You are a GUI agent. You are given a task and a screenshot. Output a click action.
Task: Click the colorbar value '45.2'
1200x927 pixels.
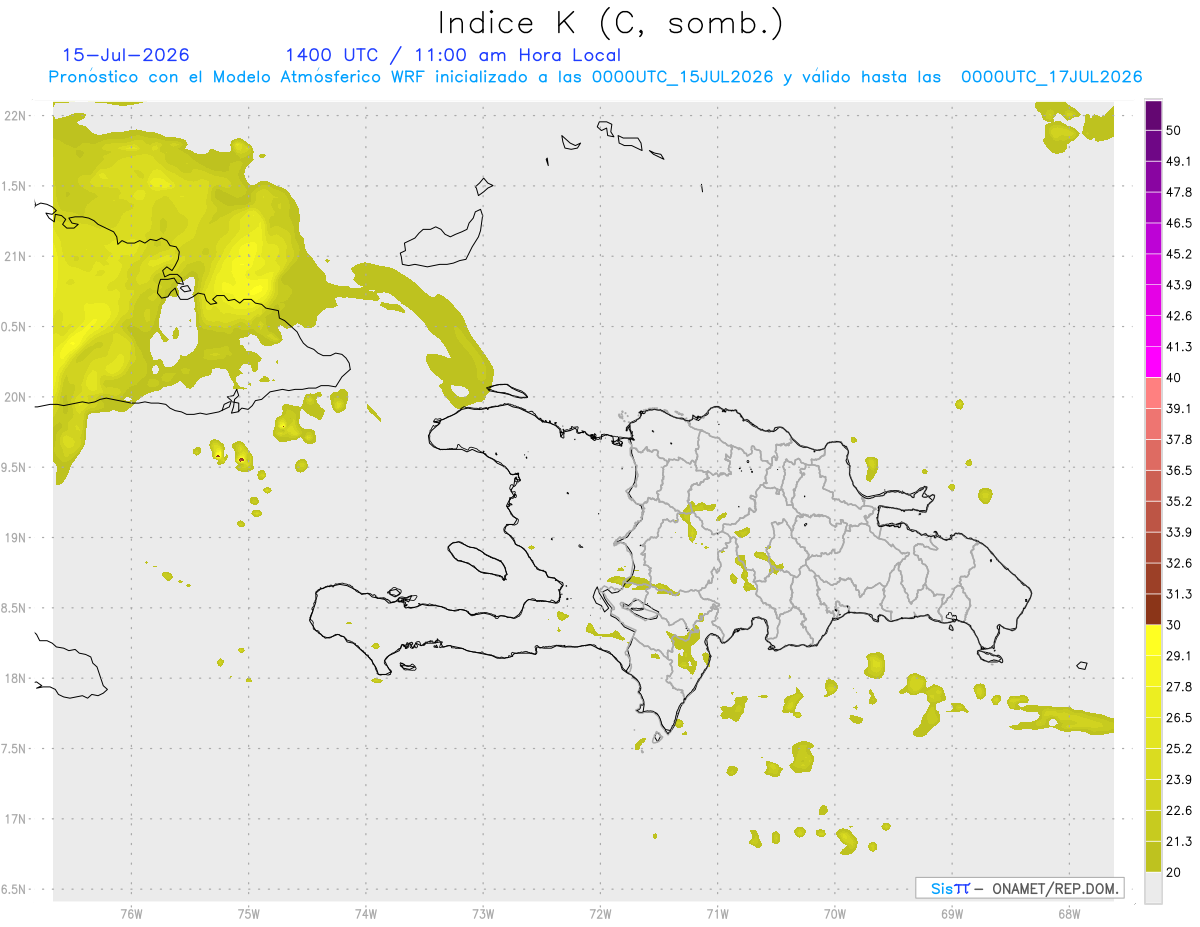click(x=1179, y=254)
